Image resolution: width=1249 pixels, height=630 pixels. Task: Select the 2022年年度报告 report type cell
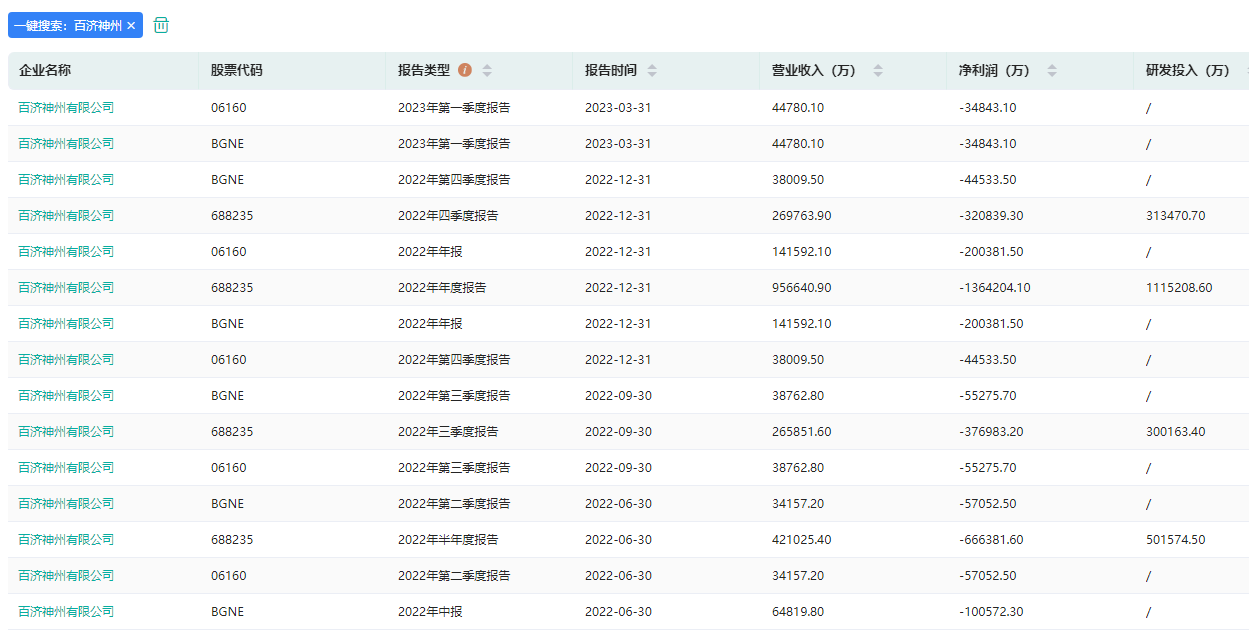click(442, 287)
